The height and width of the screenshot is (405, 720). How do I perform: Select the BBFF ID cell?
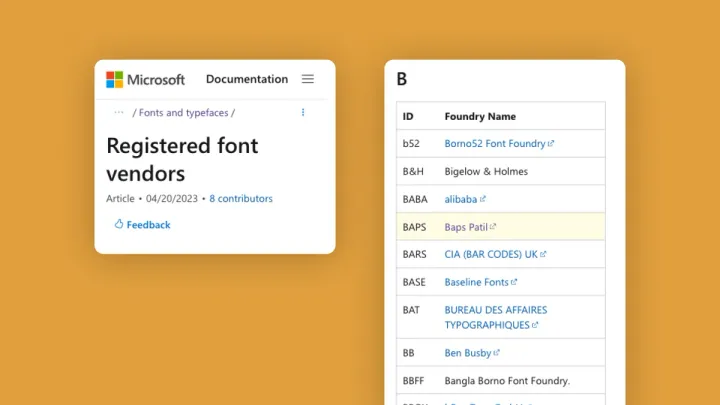(413, 381)
